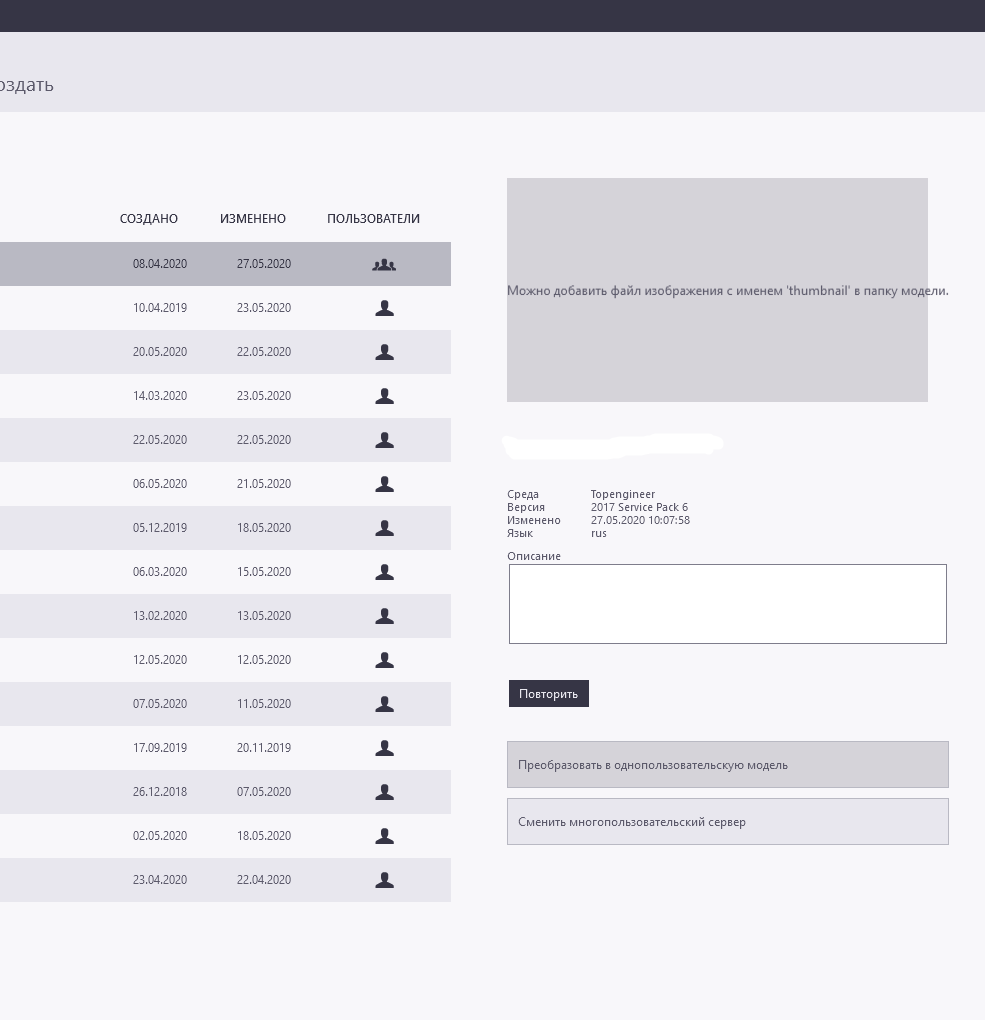The height and width of the screenshot is (1020, 985).
Task: Click inside the Описание text box
Action: pyautogui.click(x=727, y=604)
